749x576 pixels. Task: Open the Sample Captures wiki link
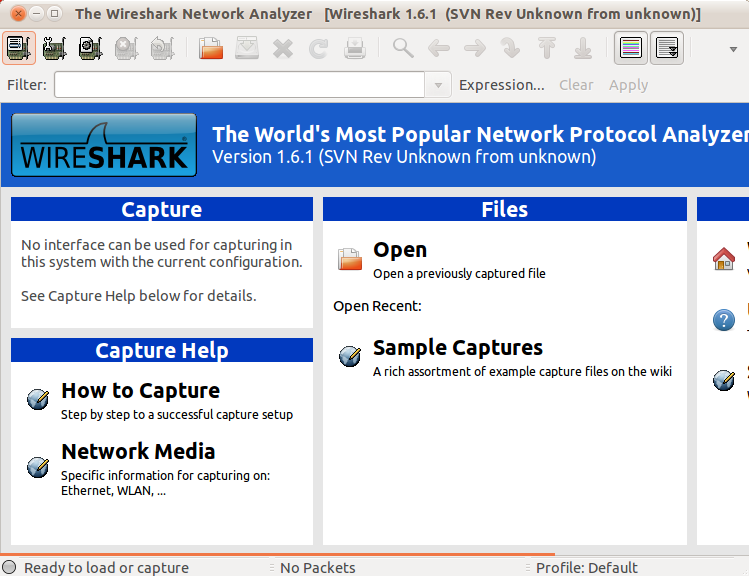pos(458,348)
